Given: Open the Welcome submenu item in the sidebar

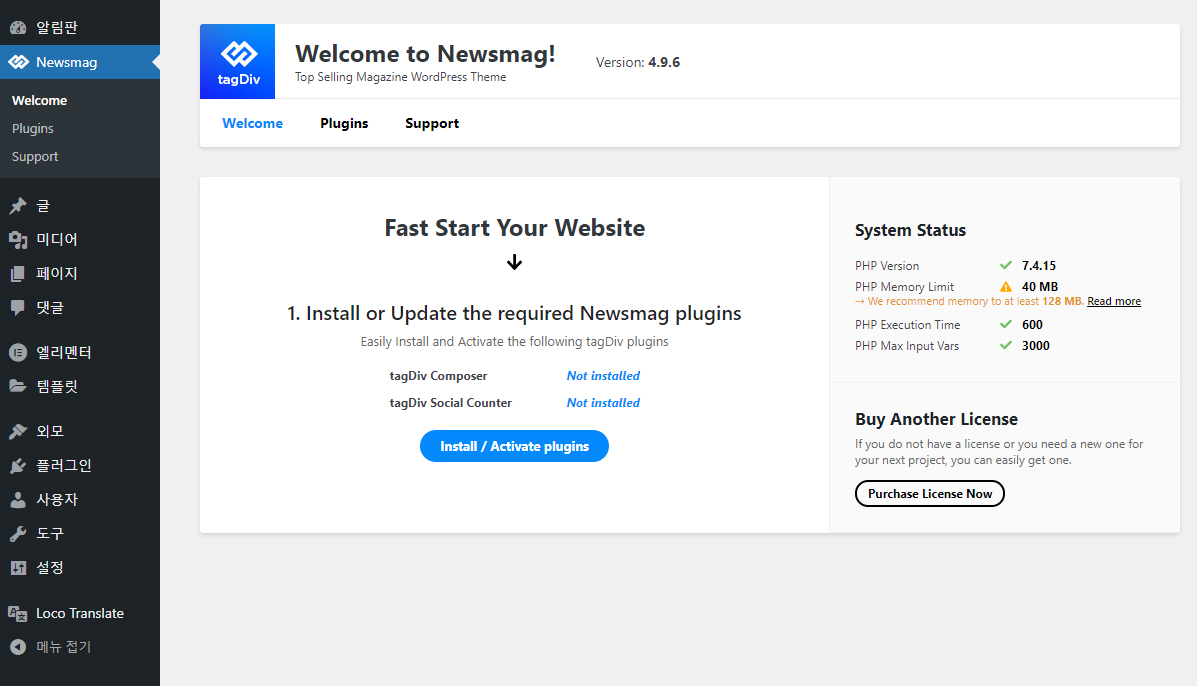Looking at the screenshot, I should [40, 100].
